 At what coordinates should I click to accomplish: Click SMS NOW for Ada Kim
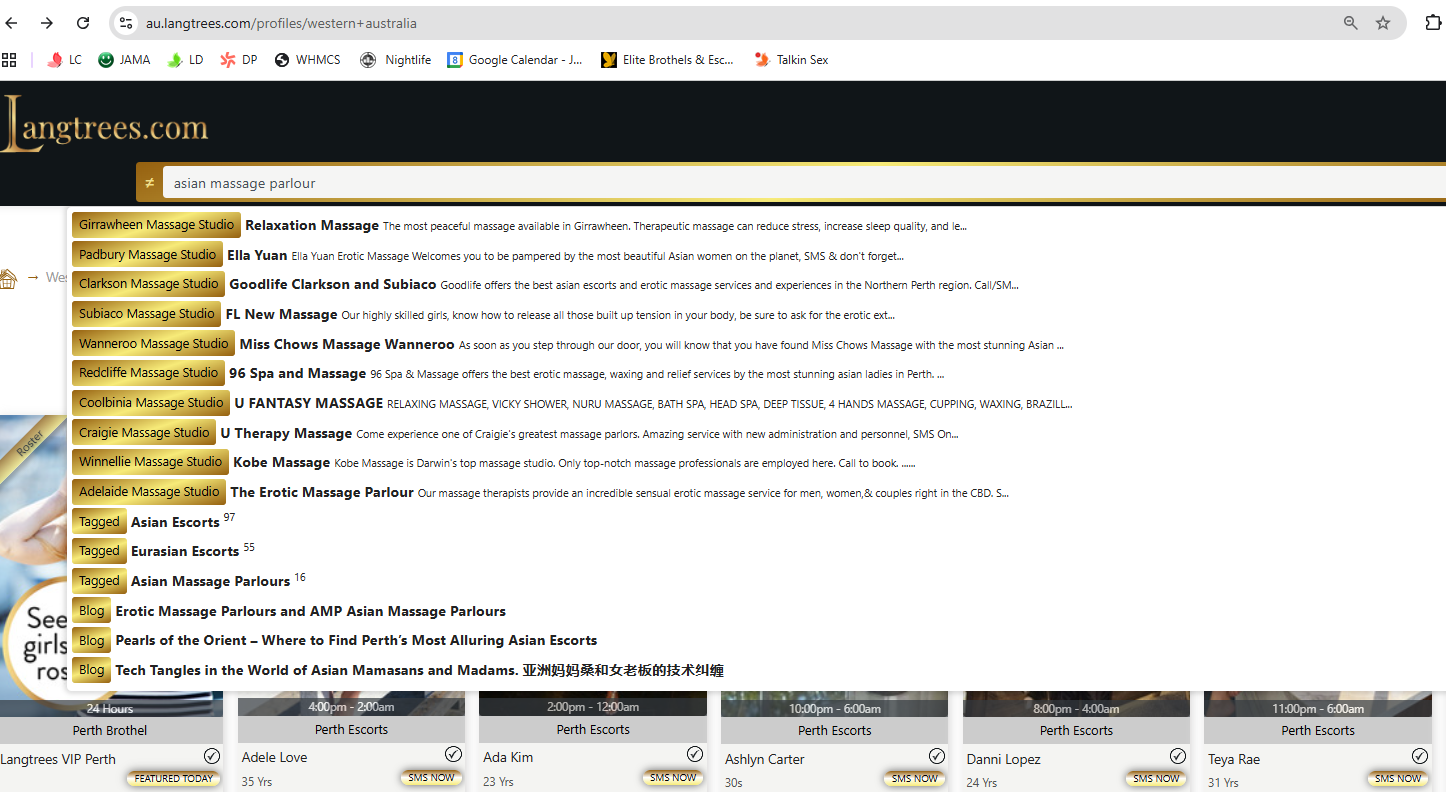672,777
